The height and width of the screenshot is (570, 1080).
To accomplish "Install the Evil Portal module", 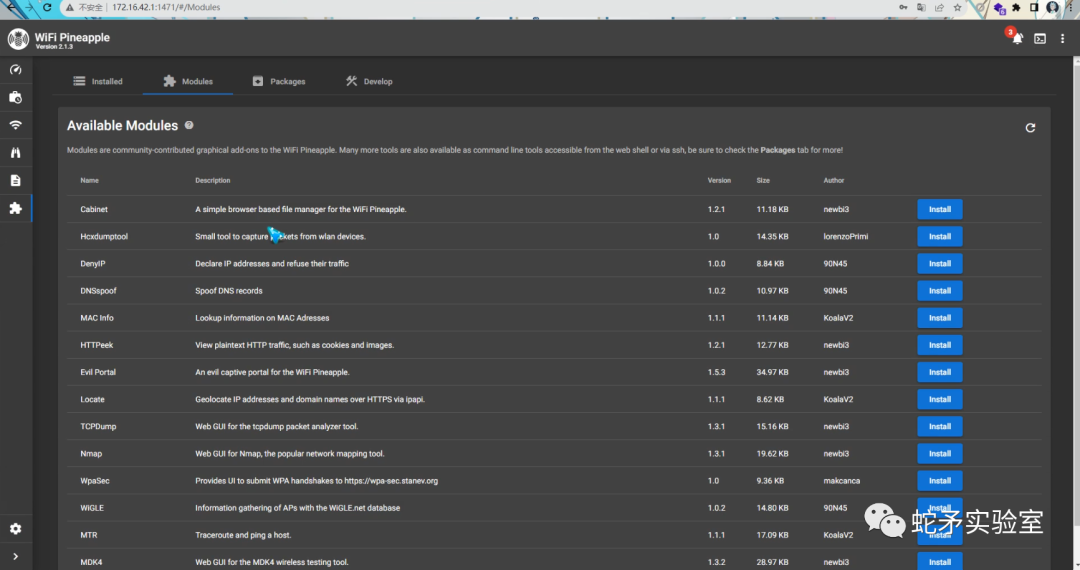I will pos(939,372).
